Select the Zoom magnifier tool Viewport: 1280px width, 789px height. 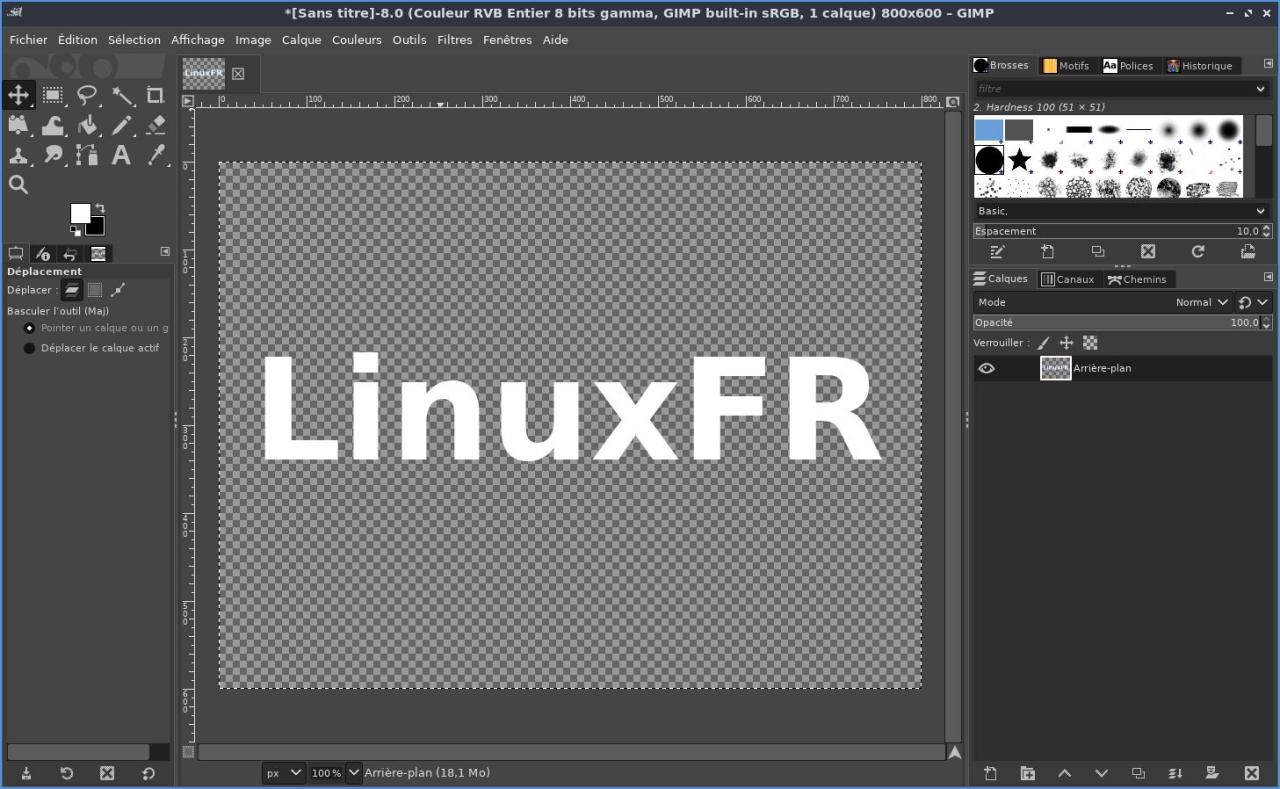(x=18, y=185)
